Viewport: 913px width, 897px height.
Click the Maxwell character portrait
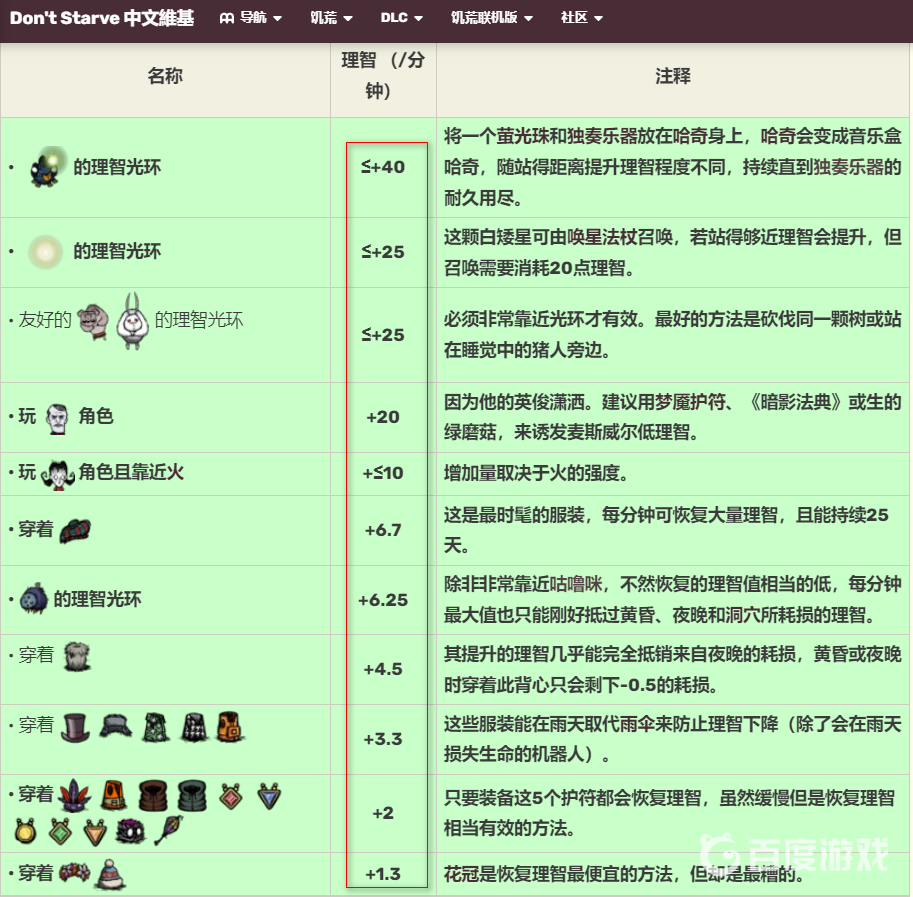[x=57, y=419]
